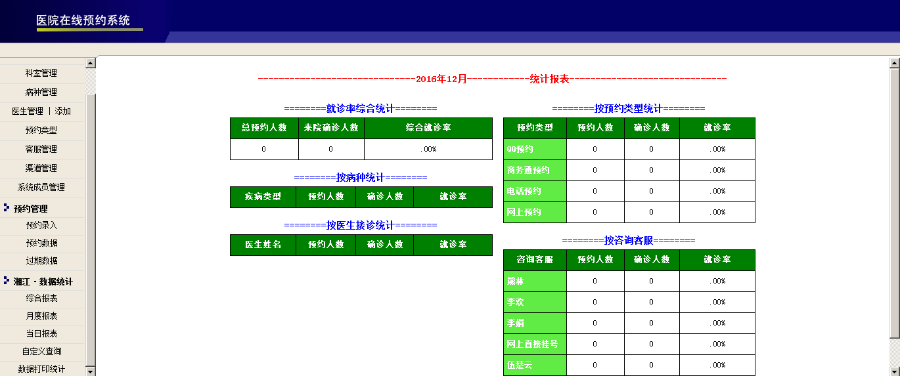Click the QQ预约 row label
This screenshot has height=376, width=900.
pyautogui.click(x=520, y=149)
